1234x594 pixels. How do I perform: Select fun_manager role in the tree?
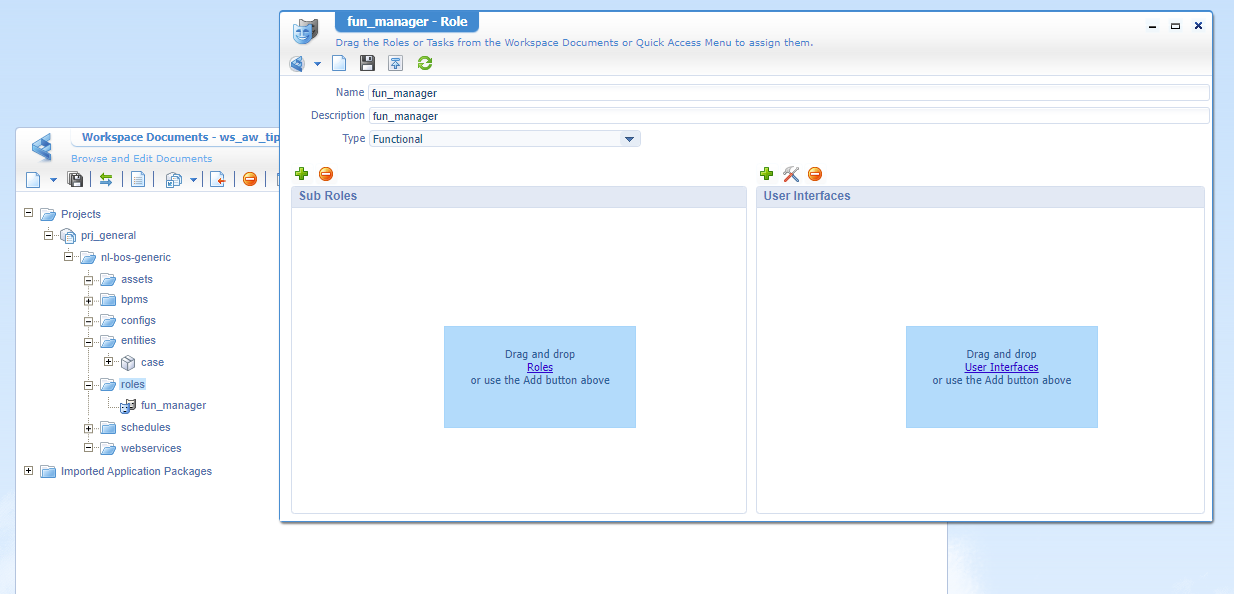[x=173, y=406]
